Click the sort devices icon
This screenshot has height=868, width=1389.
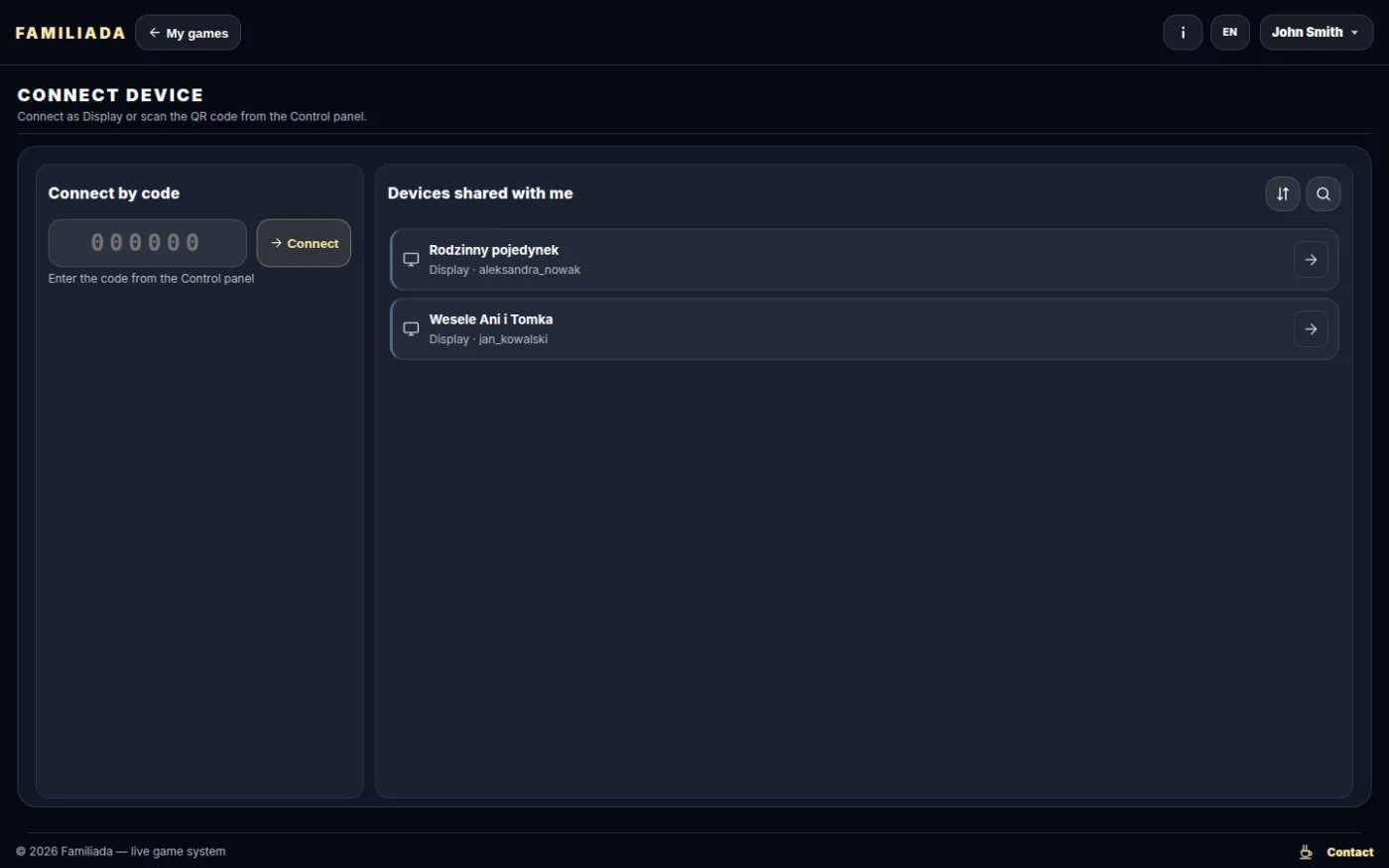[1282, 193]
